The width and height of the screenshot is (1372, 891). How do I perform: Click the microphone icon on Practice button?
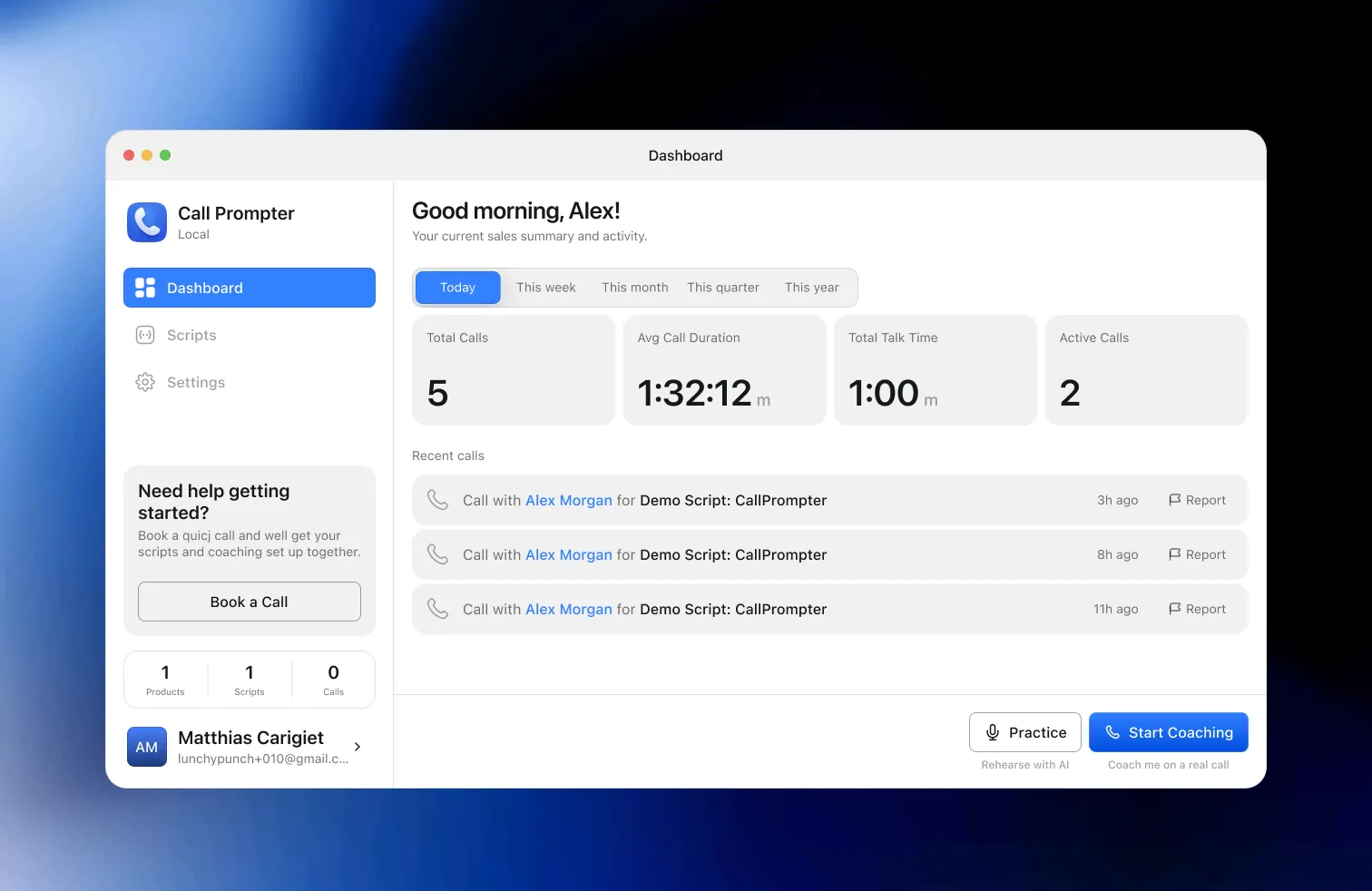point(993,732)
